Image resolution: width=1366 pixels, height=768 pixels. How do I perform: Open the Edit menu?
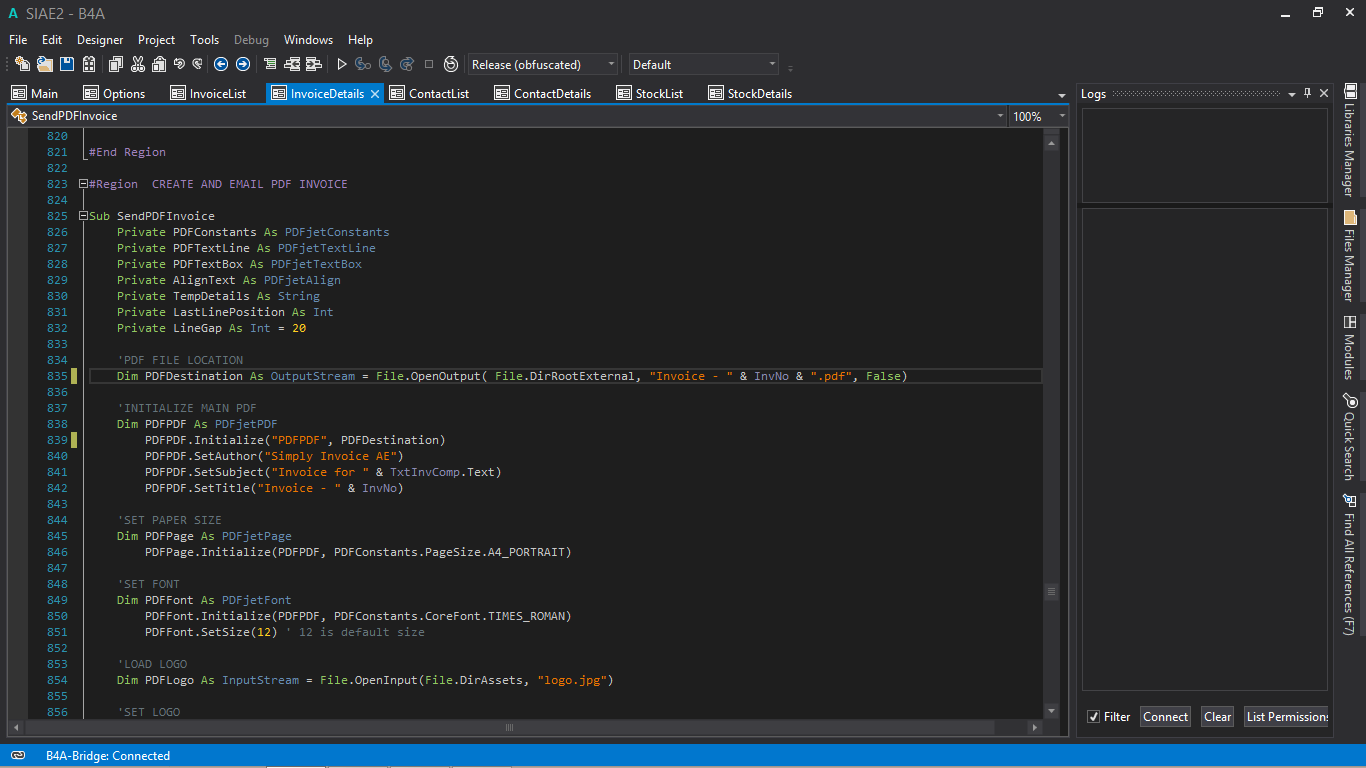click(52, 40)
